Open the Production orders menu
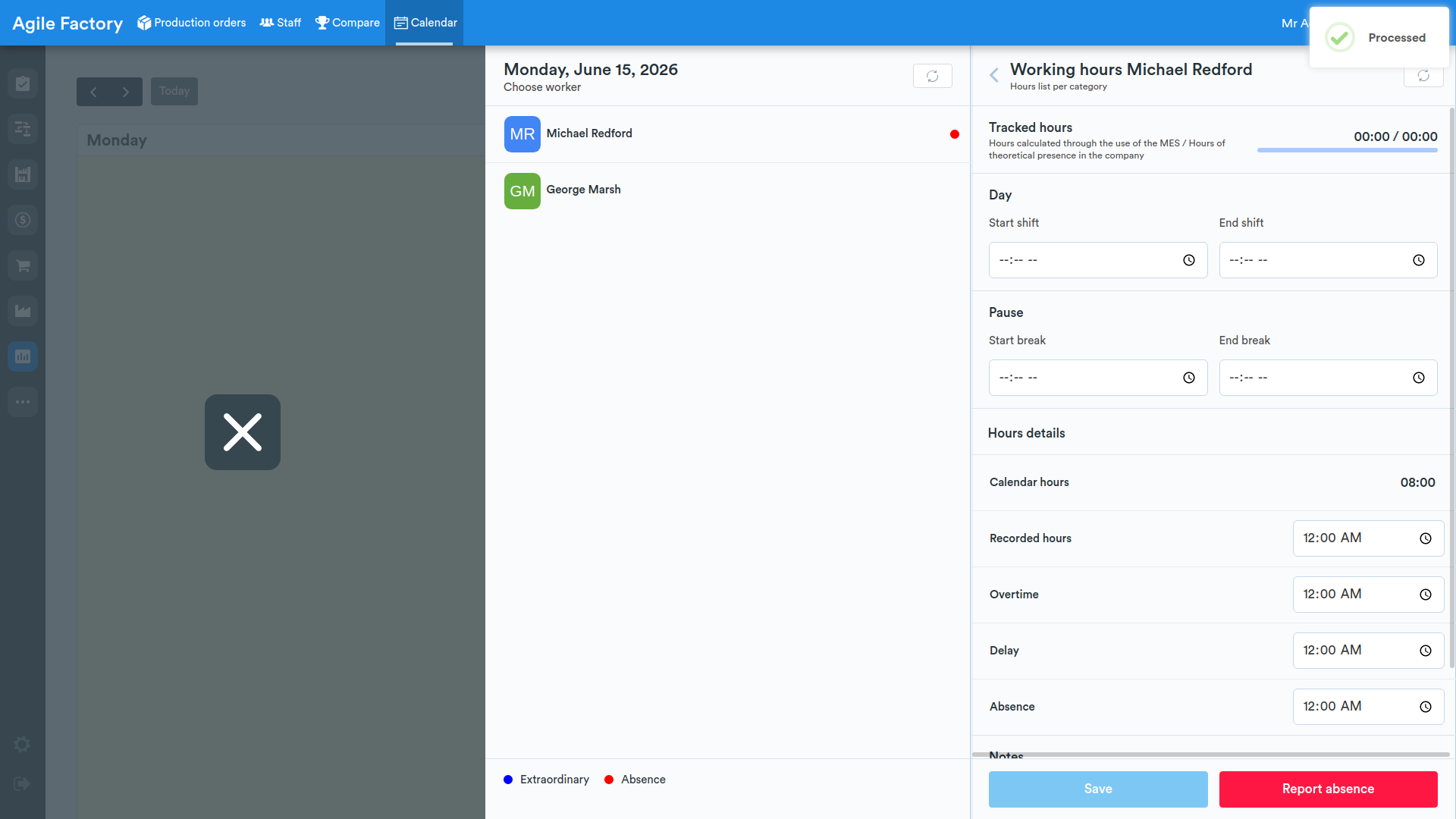The width and height of the screenshot is (1456, 819). click(x=191, y=23)
